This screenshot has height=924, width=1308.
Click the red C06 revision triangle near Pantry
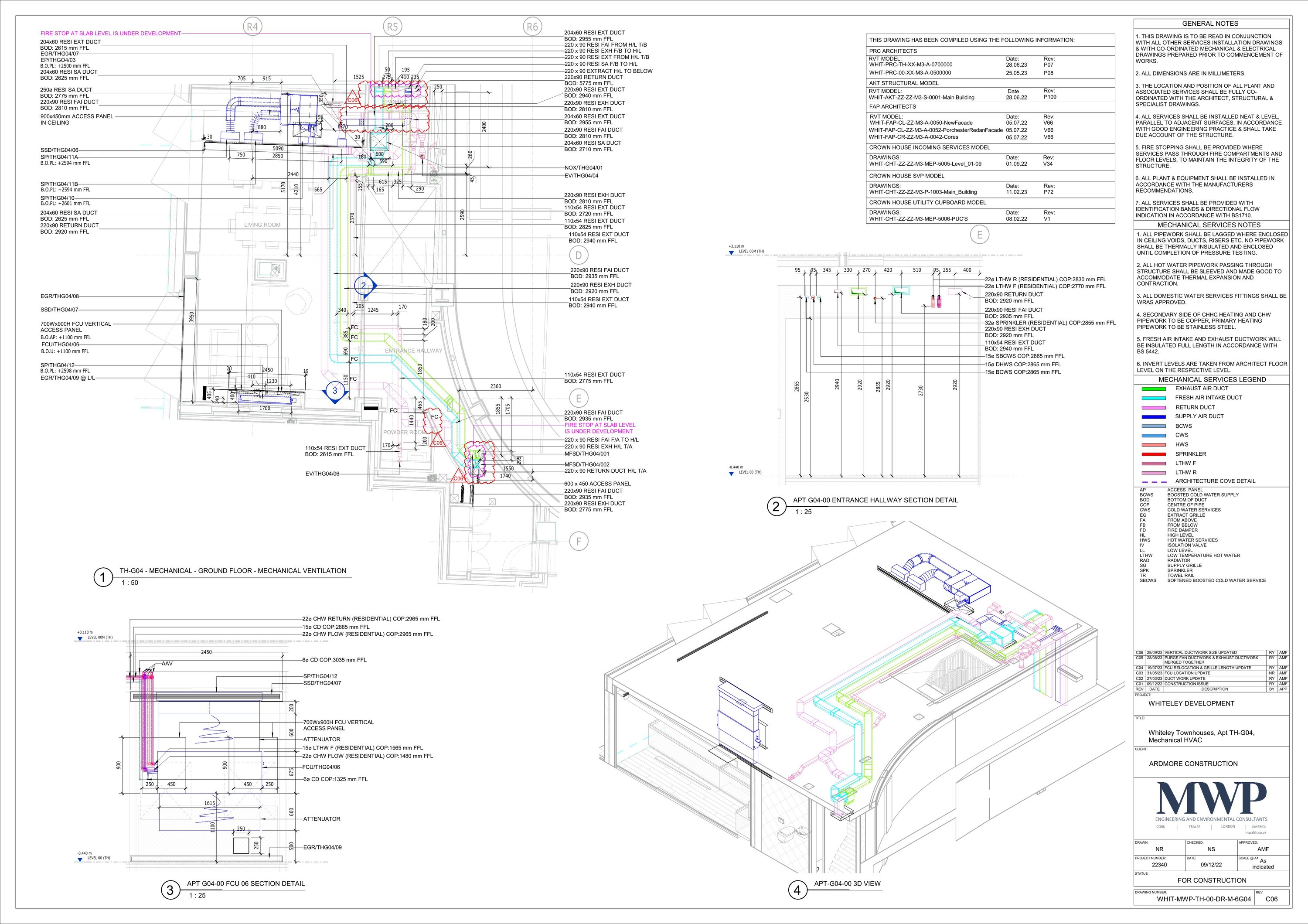(353, 99)
